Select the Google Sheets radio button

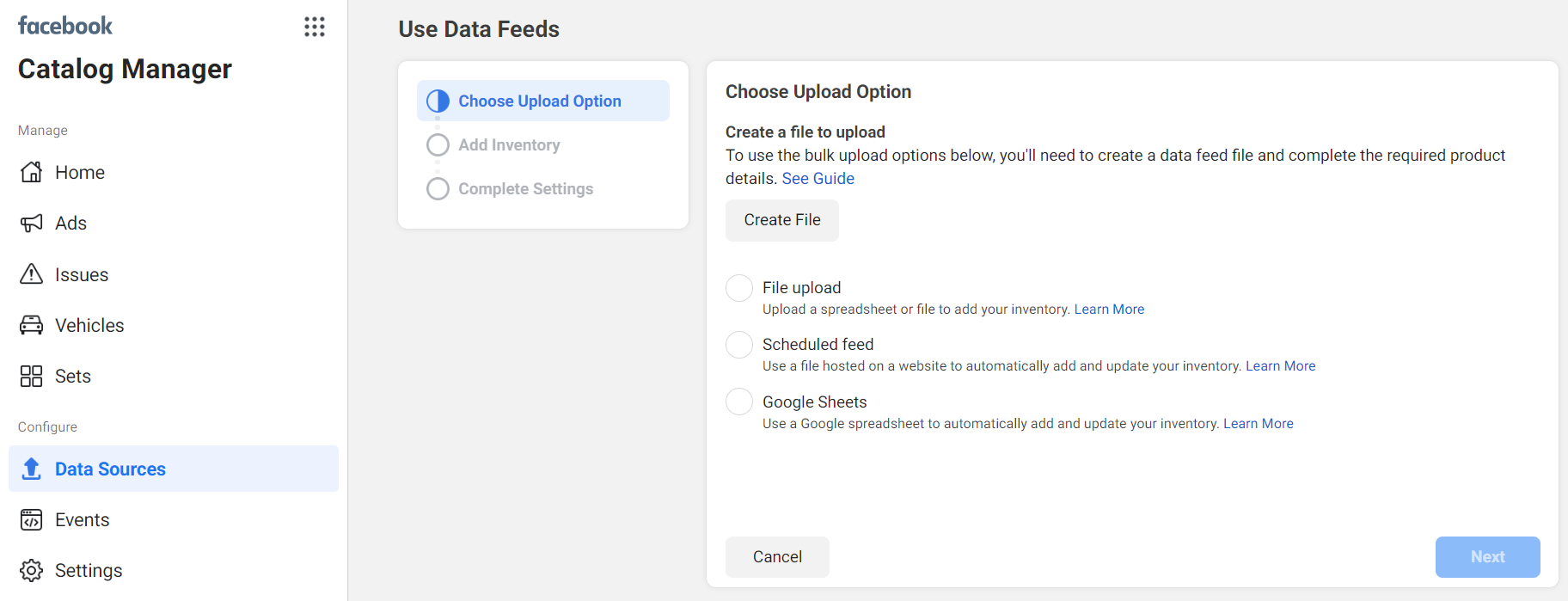tap(739, 402)
